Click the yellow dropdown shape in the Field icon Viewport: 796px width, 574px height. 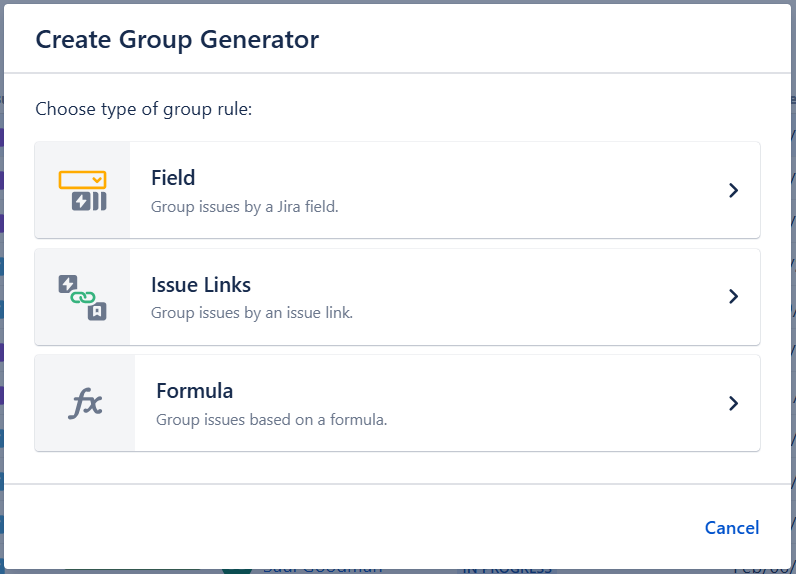(82, 180)
